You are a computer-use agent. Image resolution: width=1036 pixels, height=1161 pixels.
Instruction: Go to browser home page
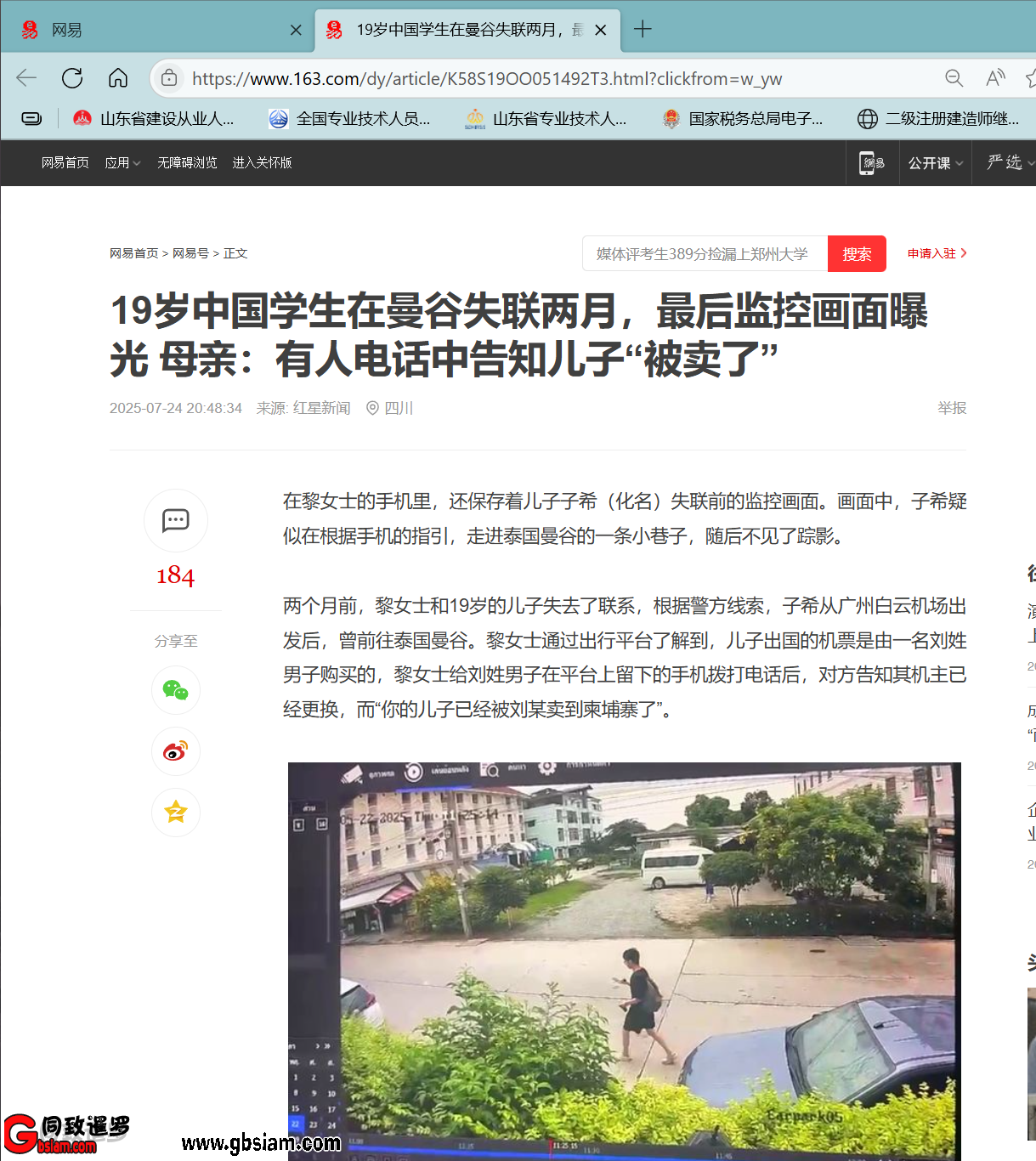pos(118,78)
